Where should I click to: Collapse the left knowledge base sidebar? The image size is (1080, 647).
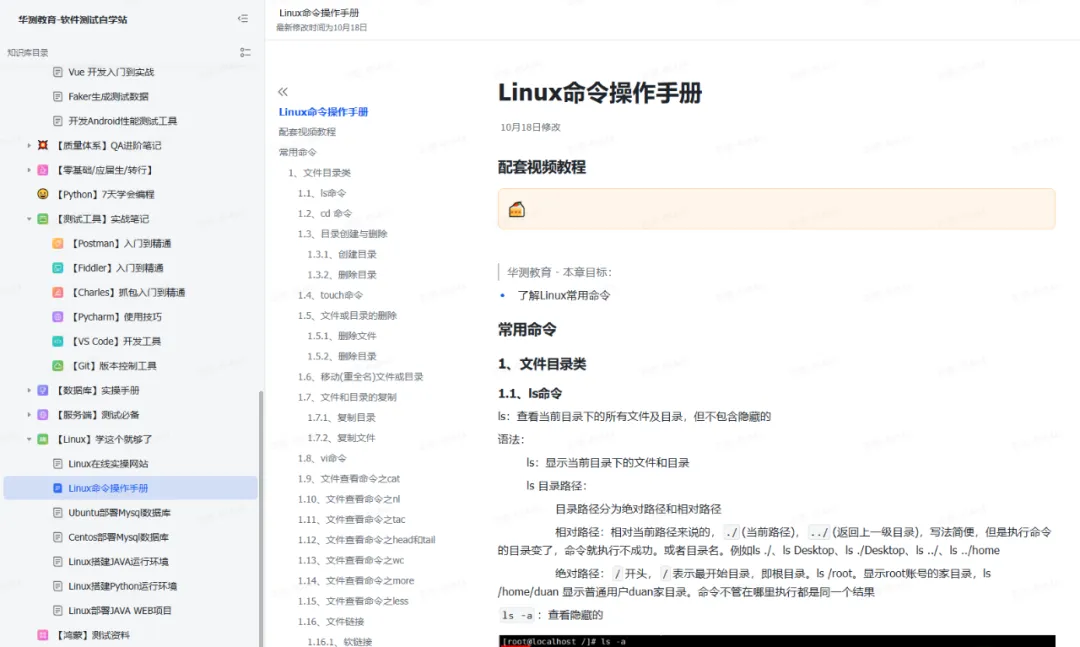tap(242, 19)
